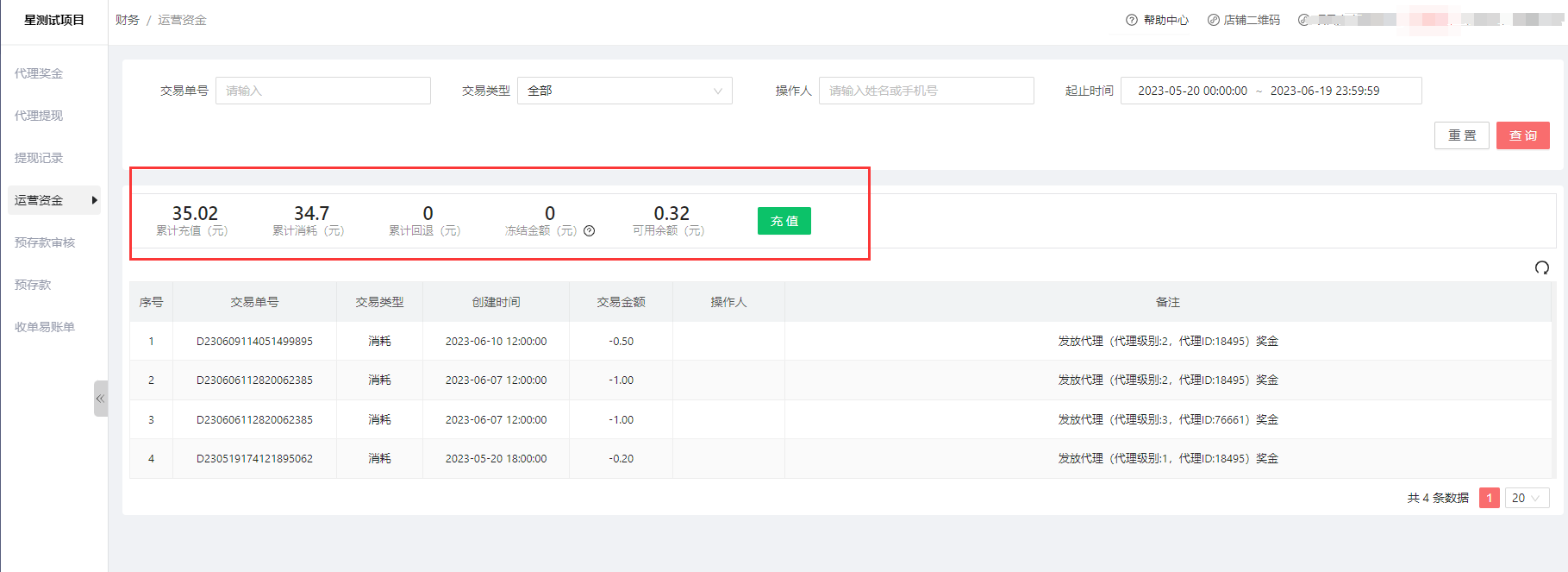Screen dimensions: 1568x572
Task: Click the 交易单号 input field
Action: [x=322, y=91]
